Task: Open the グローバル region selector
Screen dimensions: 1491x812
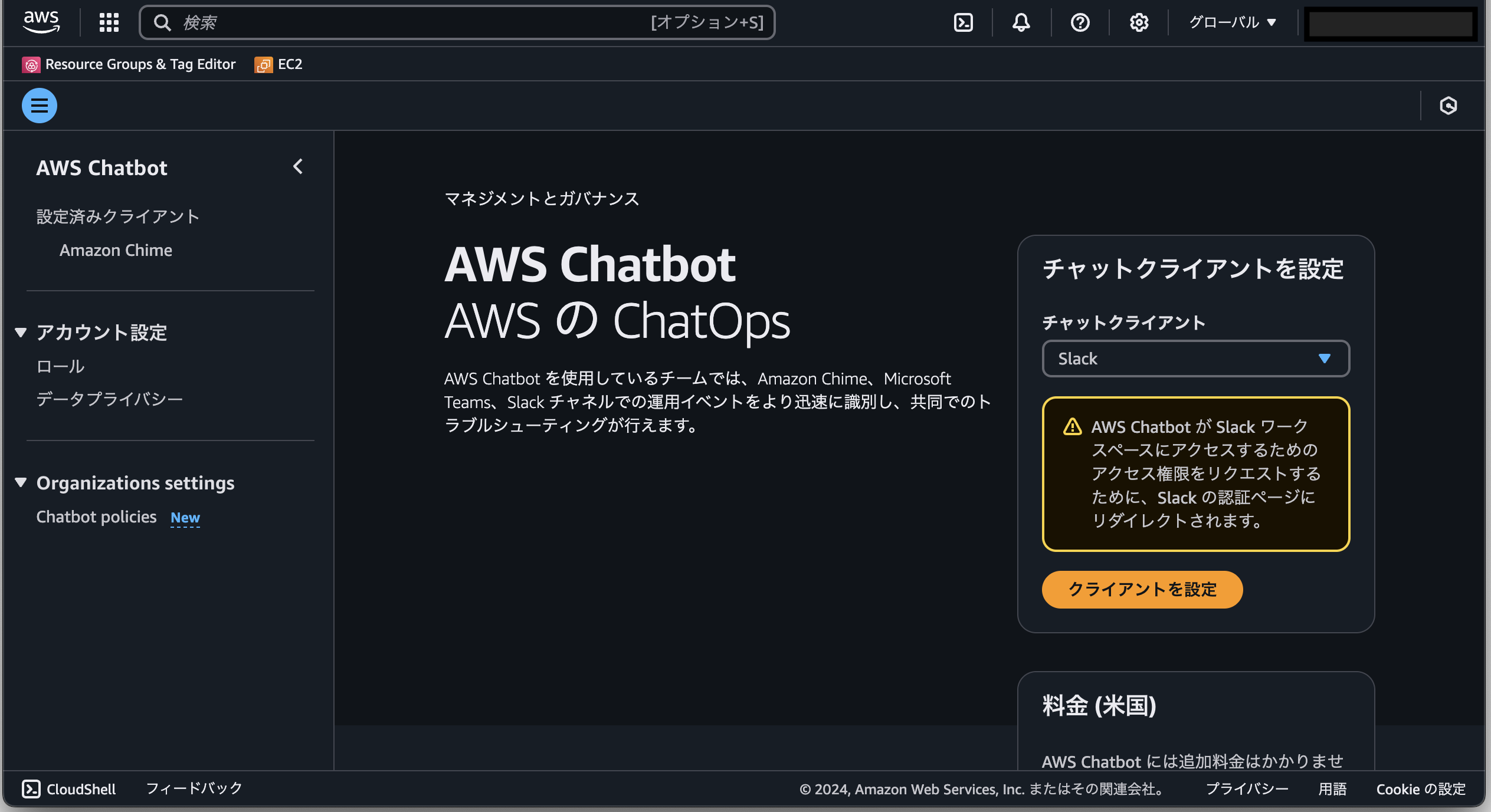Action: pyautogui.click(x=1232, y=22)
